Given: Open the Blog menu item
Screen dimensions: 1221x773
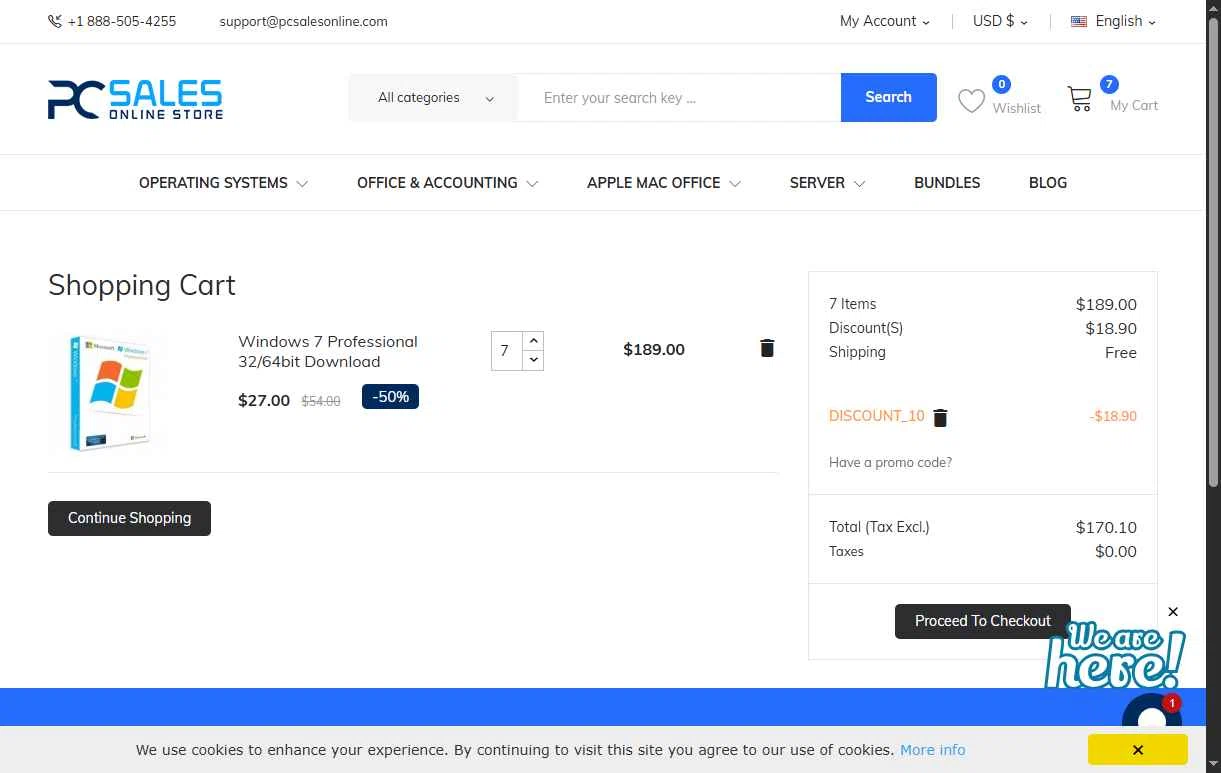Looking at the screenshot, I should coord(1048,183).
